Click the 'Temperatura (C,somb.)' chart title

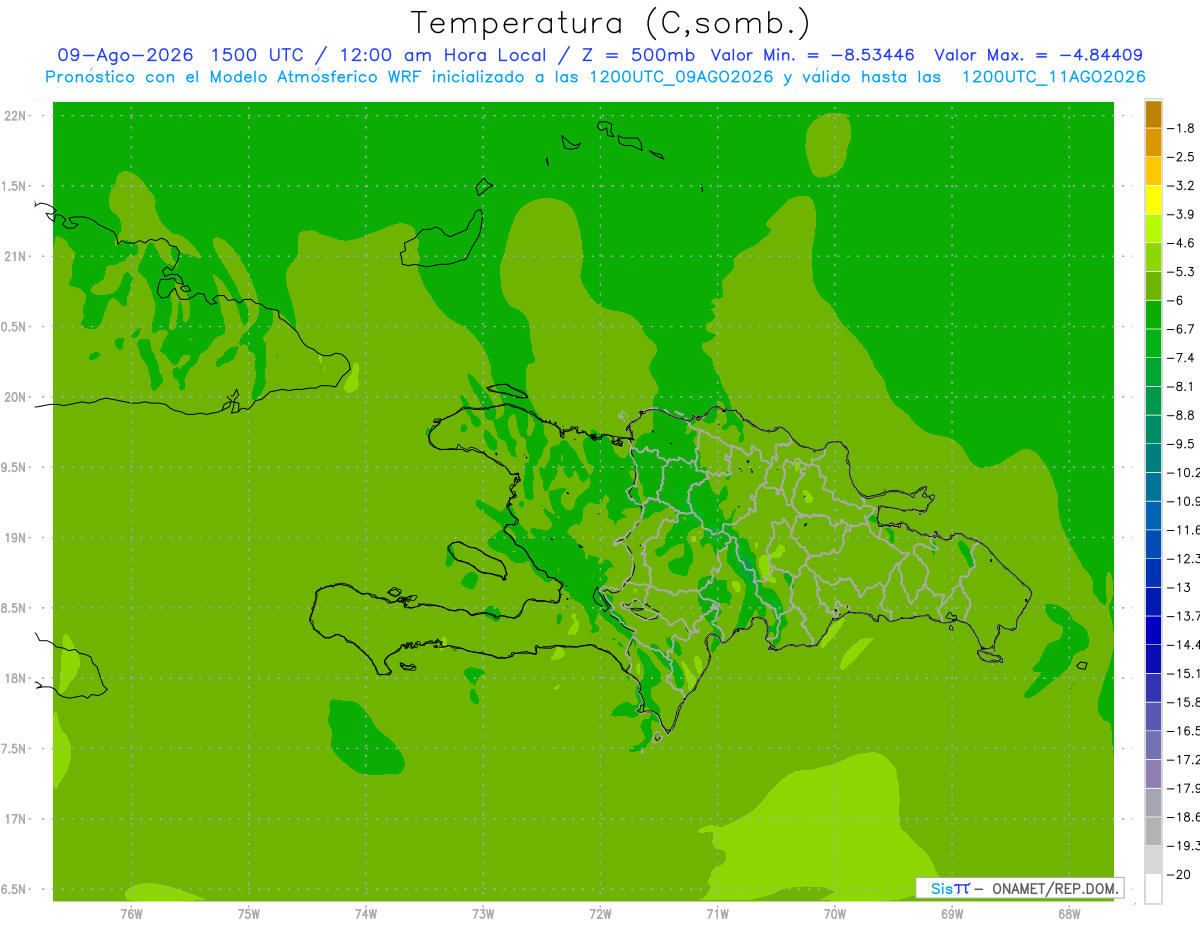pyautogui.click(x=611, y=23)
